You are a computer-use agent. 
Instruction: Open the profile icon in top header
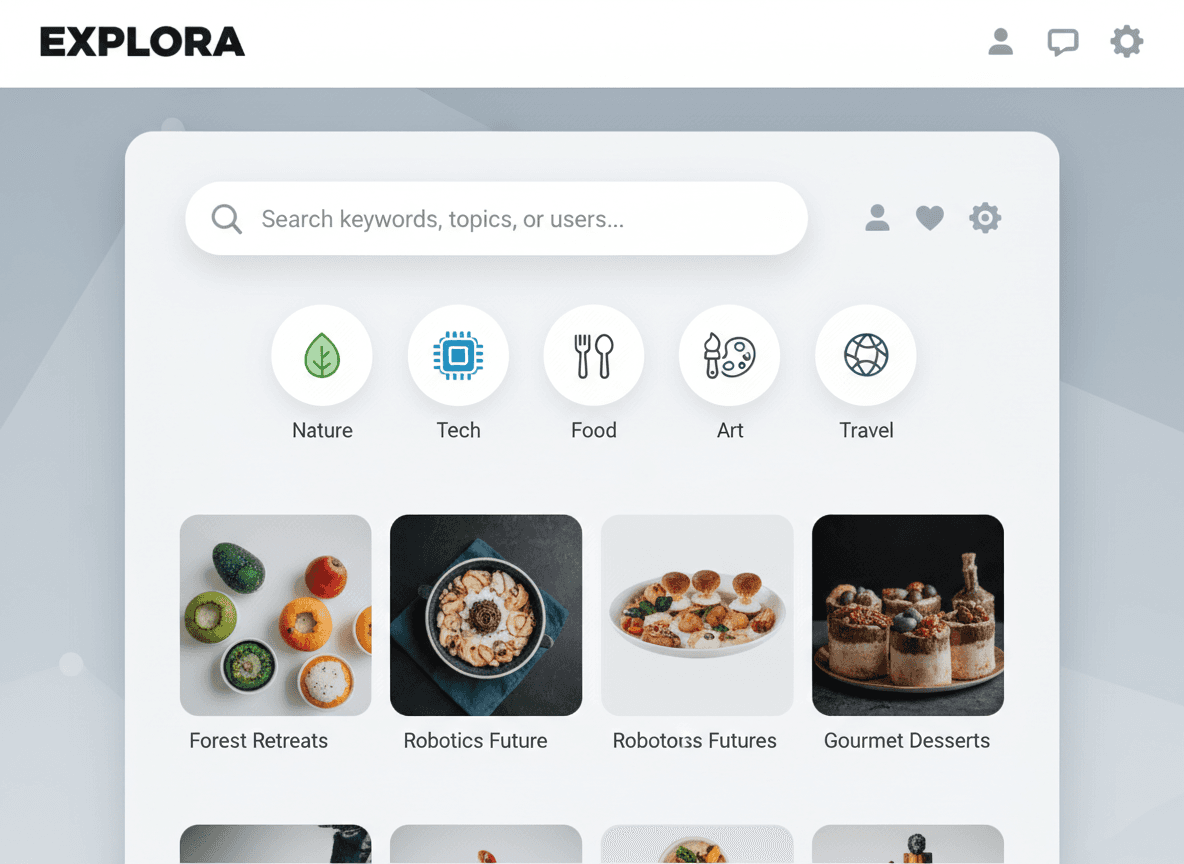click(x=1001, y=42)
